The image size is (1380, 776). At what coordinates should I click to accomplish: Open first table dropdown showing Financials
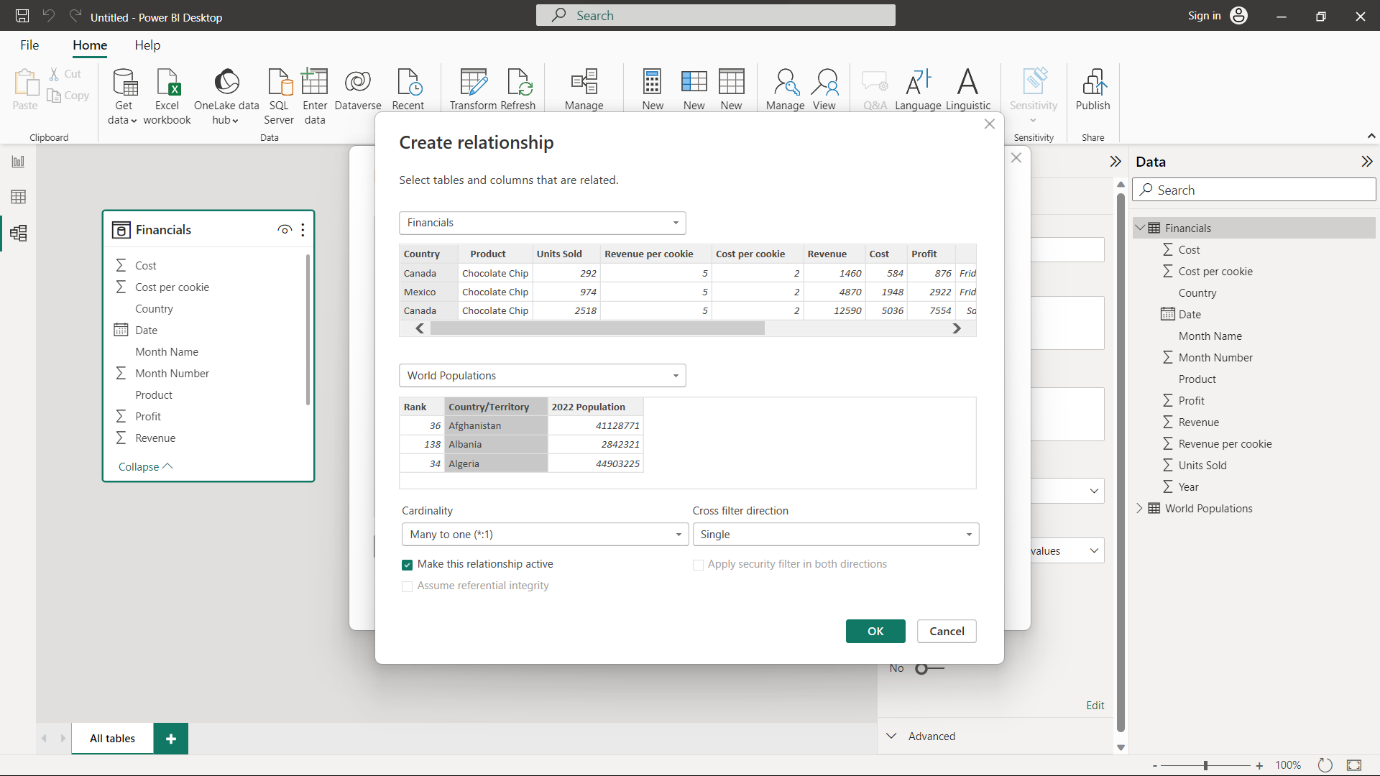542,223
